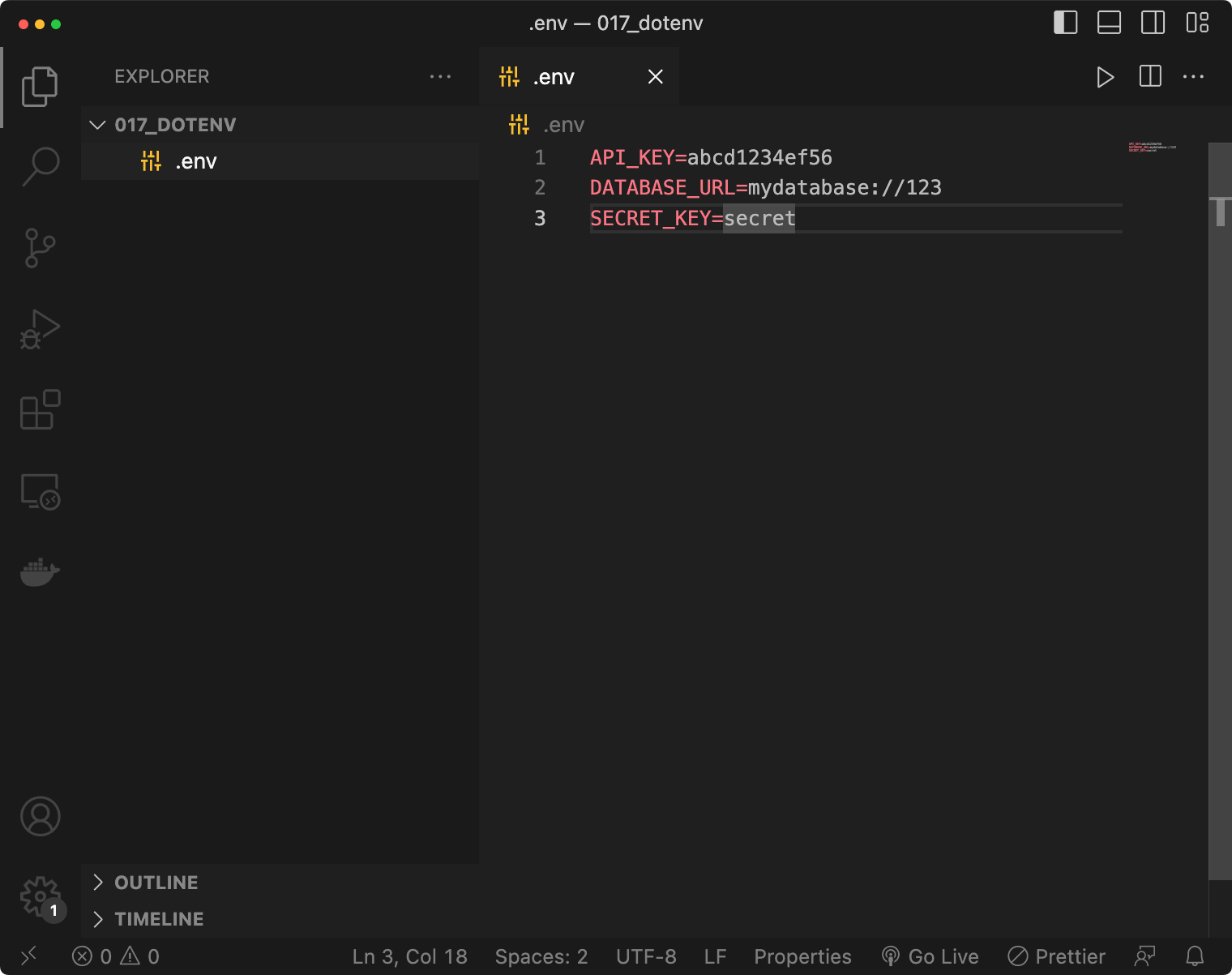The width and height of the screenshot is (1232, 975).
Task: Toggle the panel layout control
Action: [x=1108, y=23]
